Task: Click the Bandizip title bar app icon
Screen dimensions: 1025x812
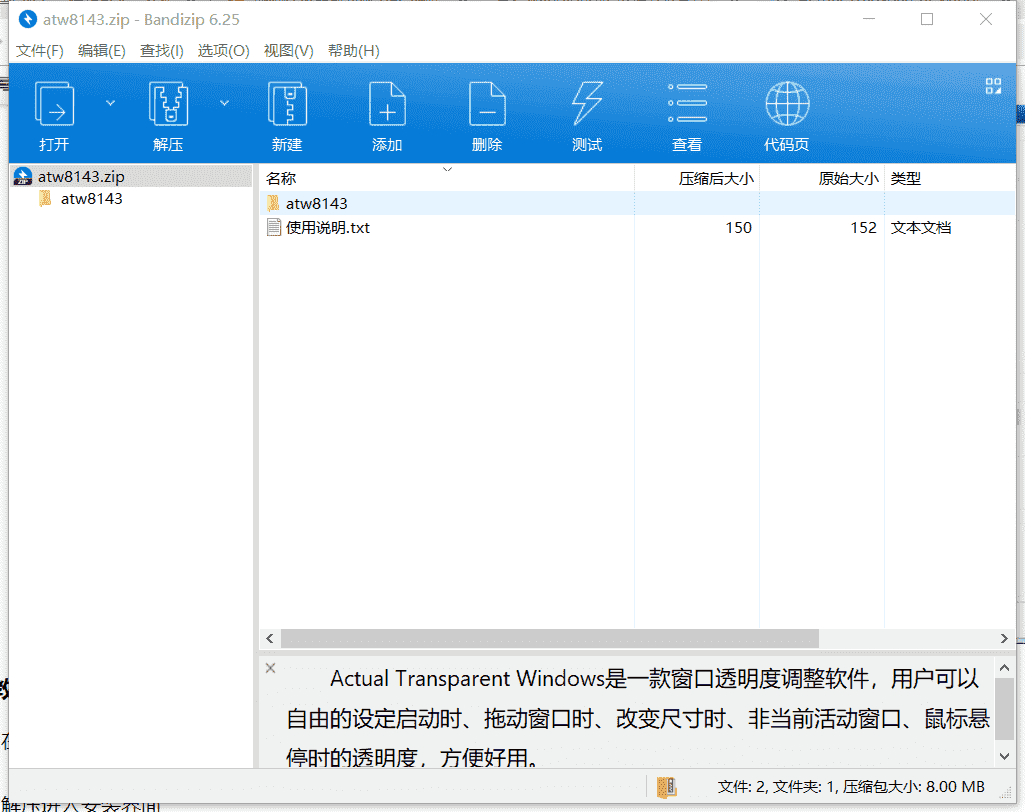Action: (x=27, y=20)
